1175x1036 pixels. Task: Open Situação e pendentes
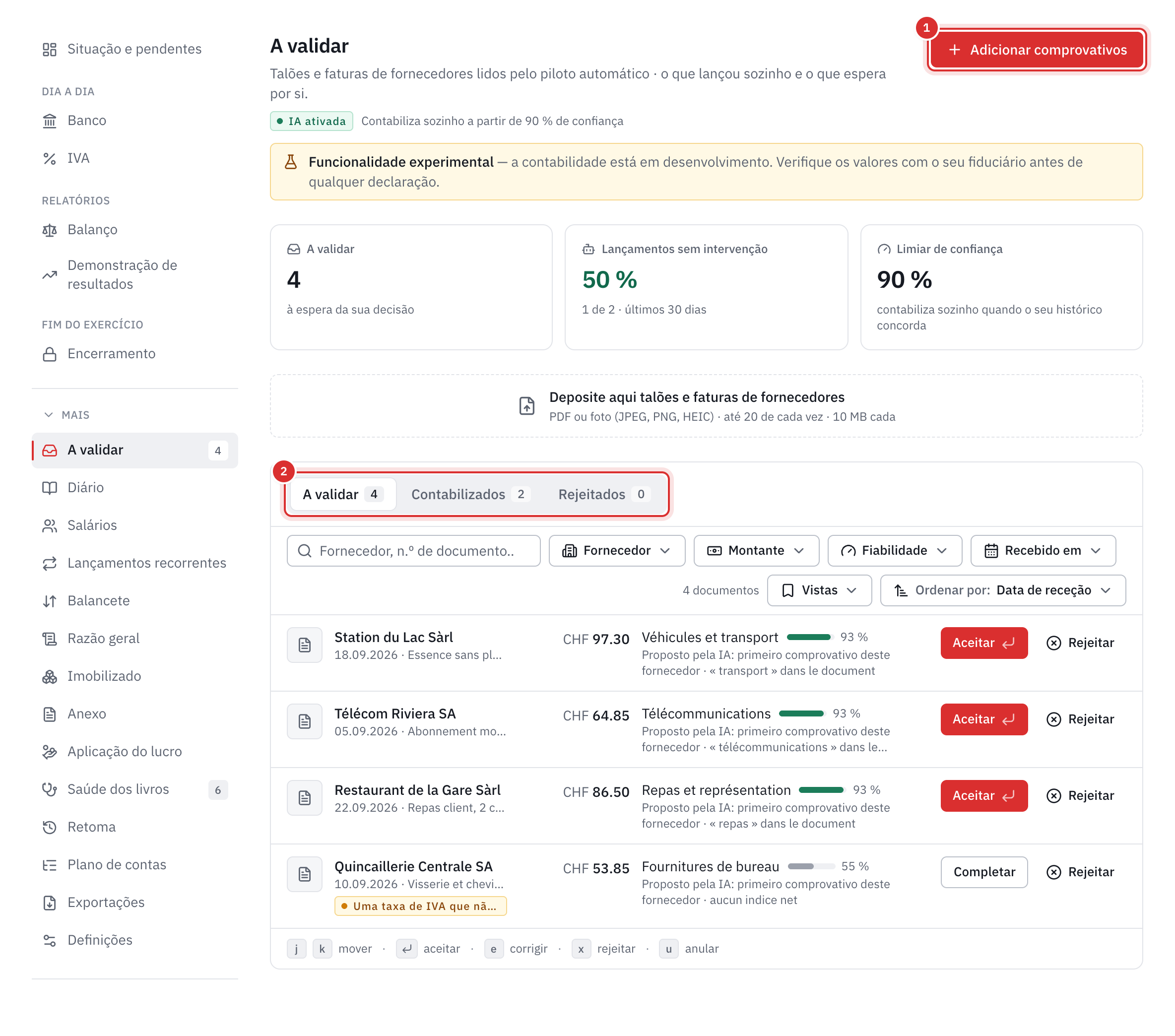134,49
